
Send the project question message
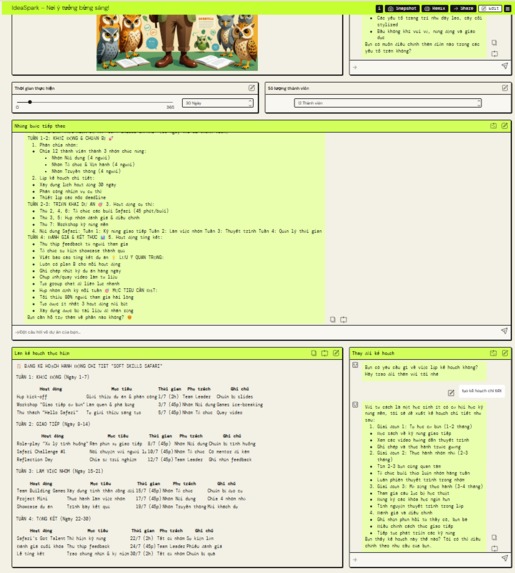point(504,331)
